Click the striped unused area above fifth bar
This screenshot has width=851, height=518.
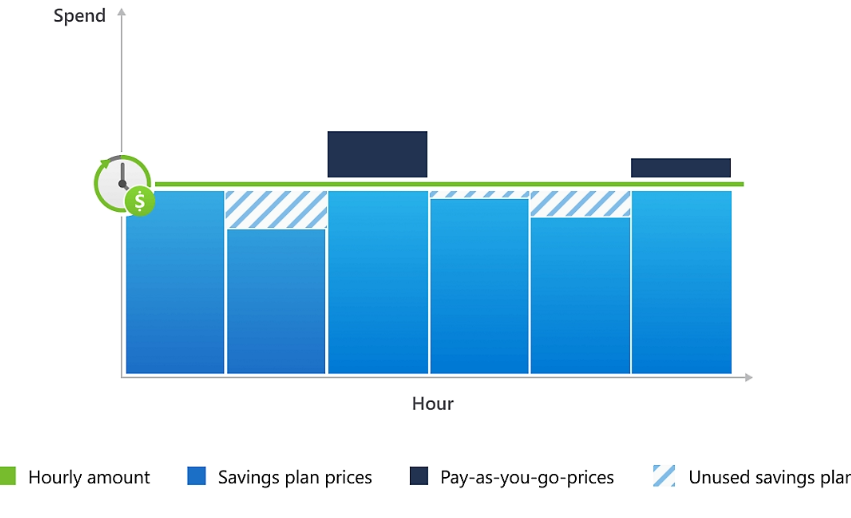tap(580, 203)
